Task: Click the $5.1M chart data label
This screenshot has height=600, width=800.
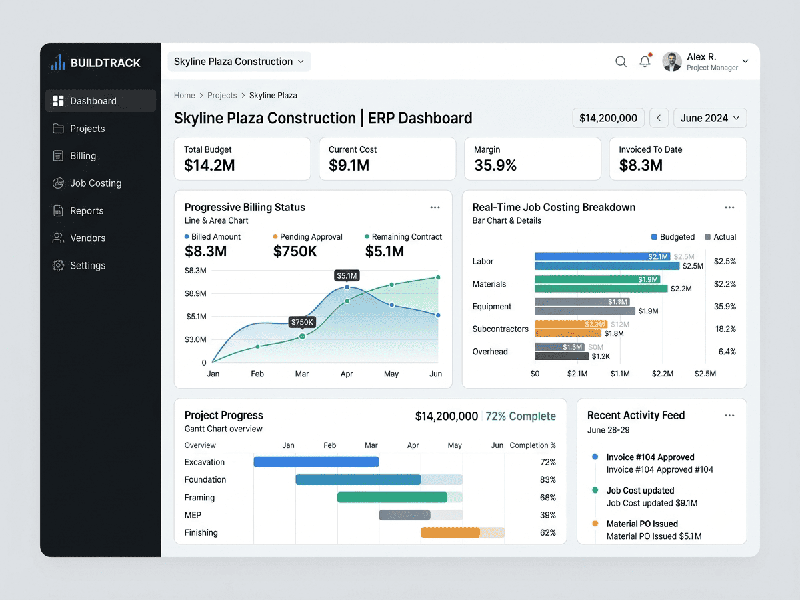Action: coord(347,276)
